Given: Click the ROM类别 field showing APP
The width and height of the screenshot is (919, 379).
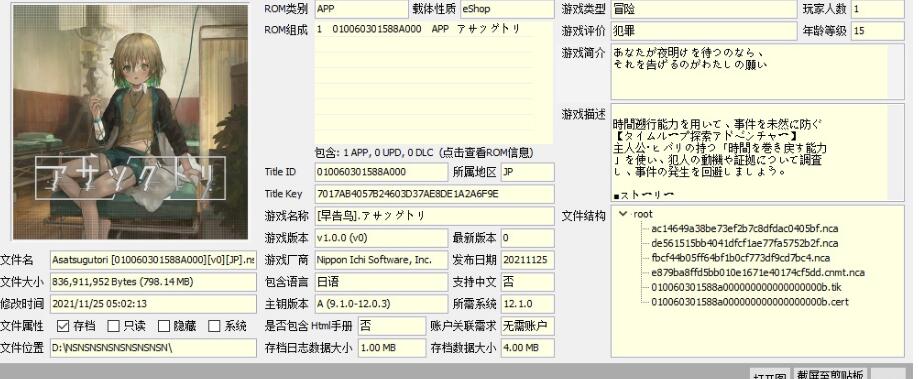Looking at the screenshot, I should click(361, 9).
